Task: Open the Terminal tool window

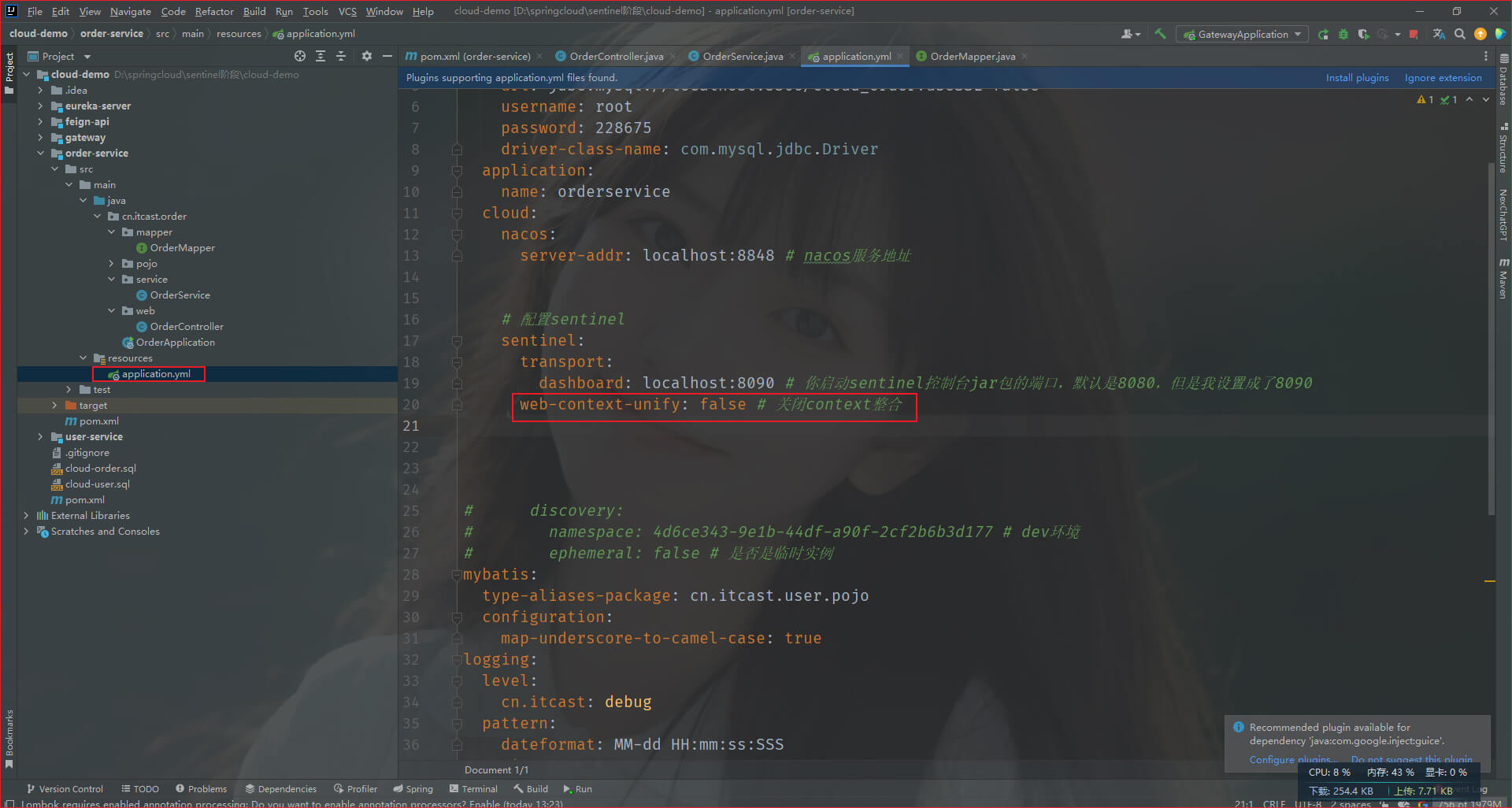Action: click(x=473, y=788)
